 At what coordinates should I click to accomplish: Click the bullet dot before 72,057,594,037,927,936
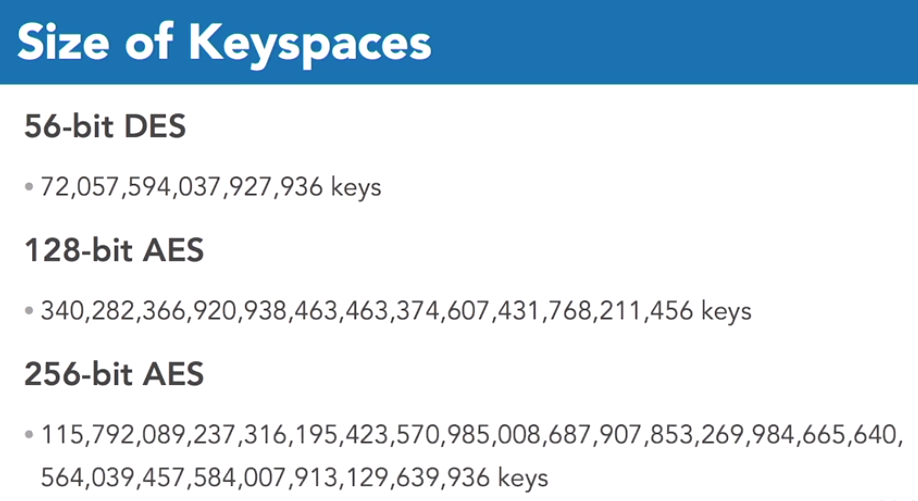[x=30, y=187]
